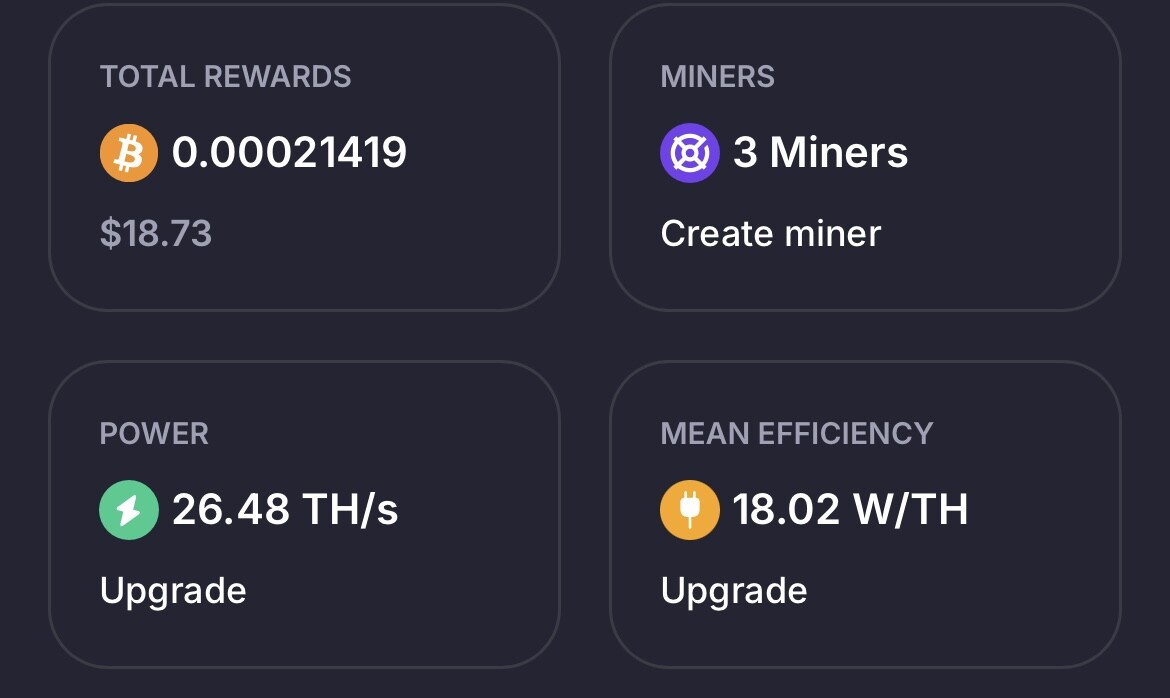
Task: Select the 0.00021419 BTC rewards value
Action: pyautogui.click(x=290, y=152)
